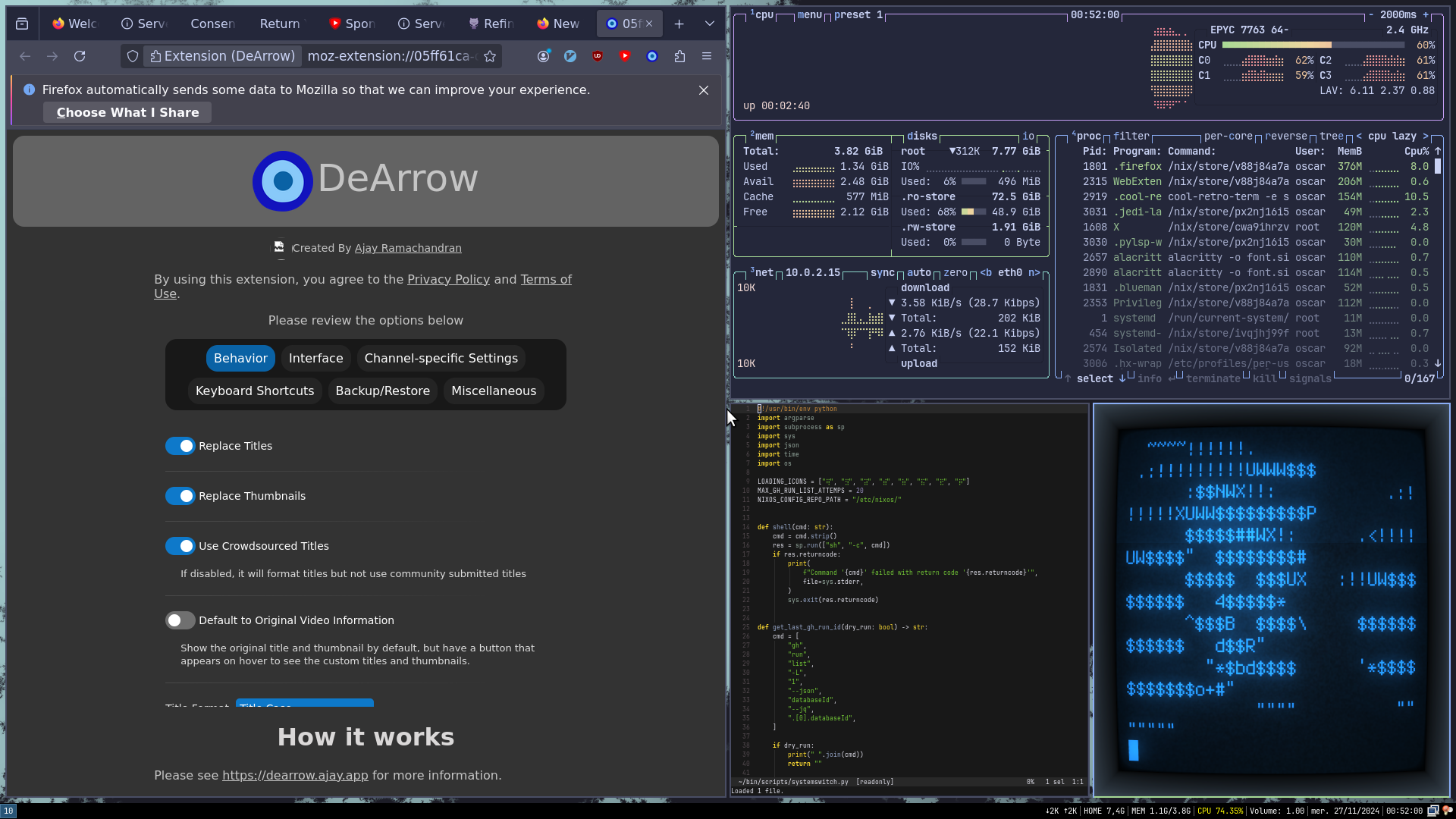The width and height of the screenshot is (1456, 819).
Task: Reload the DeArrow extension page
Action: click(80, 56)
